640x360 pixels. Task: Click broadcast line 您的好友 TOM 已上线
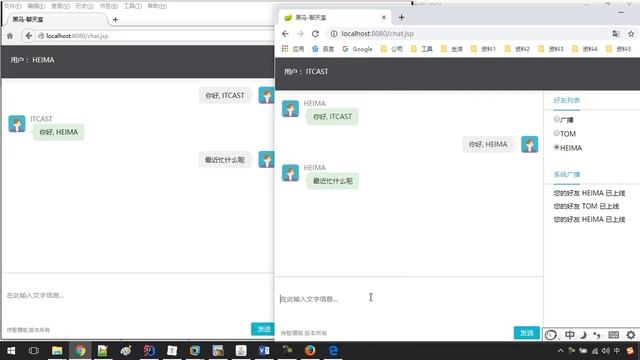pos(586,206)
